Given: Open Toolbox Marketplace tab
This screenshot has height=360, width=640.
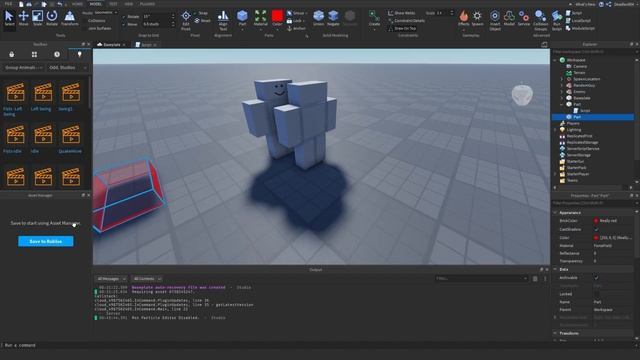Looking at the screenshot, I should tap(11, 54).
